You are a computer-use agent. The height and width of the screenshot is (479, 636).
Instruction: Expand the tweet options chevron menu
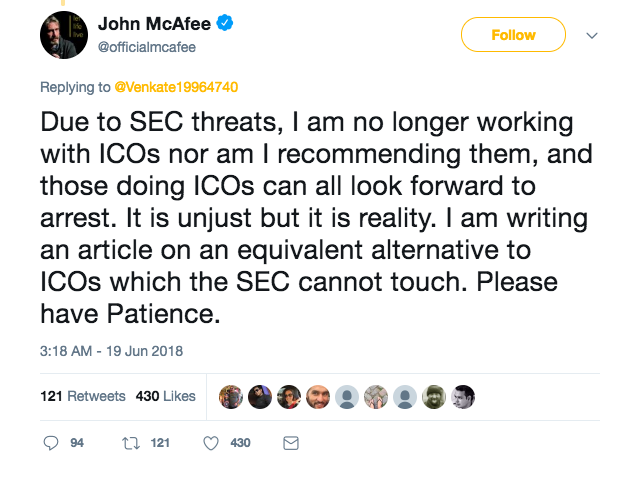[x=591, y=35]
